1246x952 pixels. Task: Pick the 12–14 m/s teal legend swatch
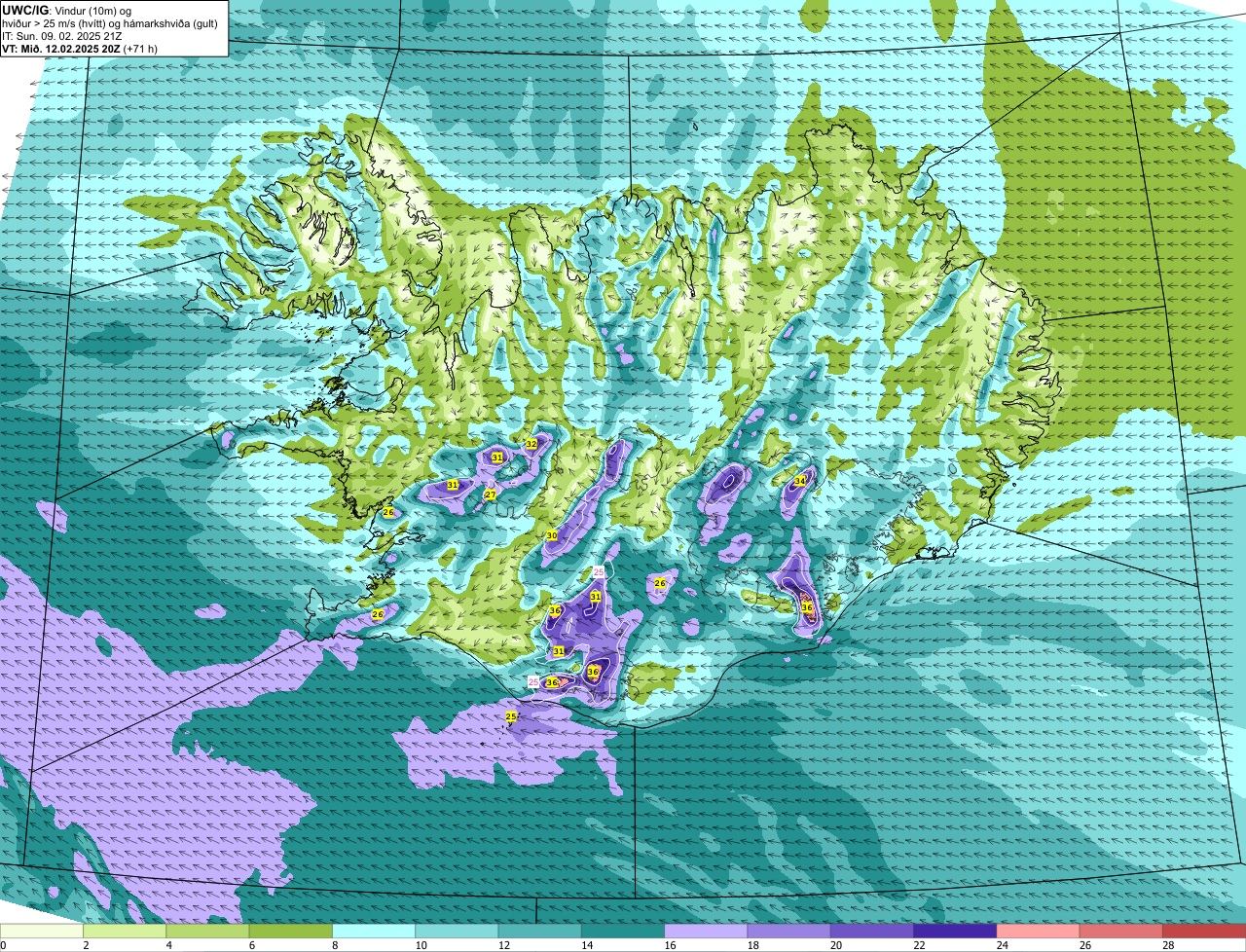pyautogui.click(x=540, y=932)
